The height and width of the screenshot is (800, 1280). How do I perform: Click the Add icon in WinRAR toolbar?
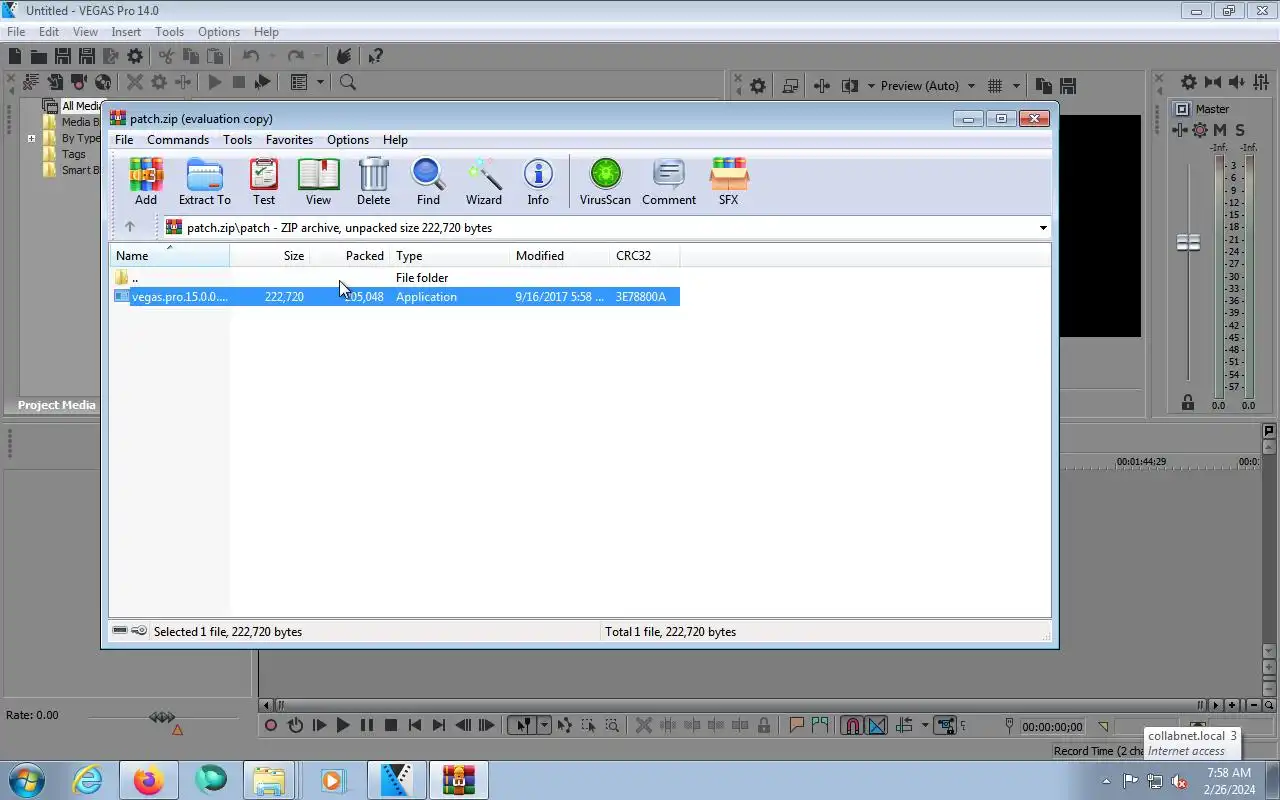pos(146,182)
